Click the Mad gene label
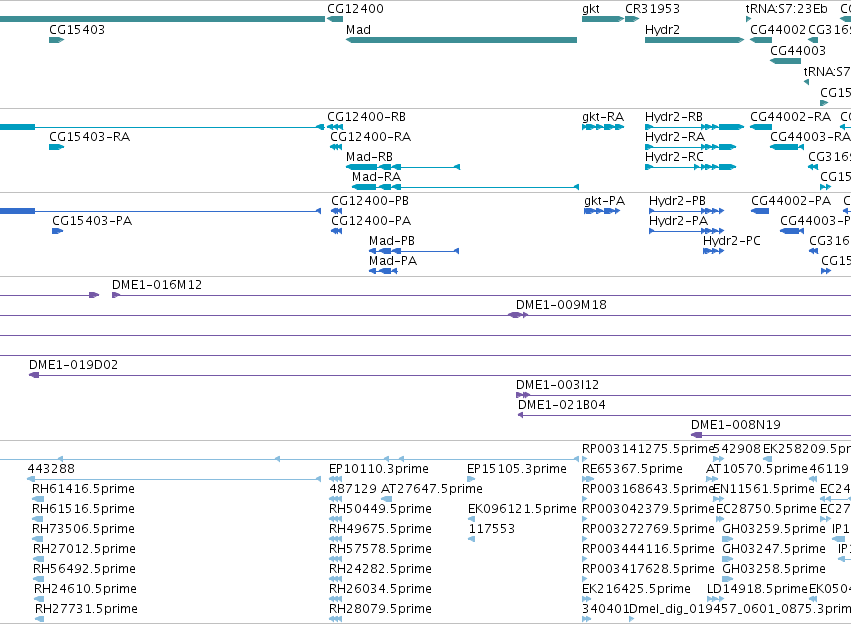Screen dimensions: 851x624 pyautogui.click(x=358, y=30)
